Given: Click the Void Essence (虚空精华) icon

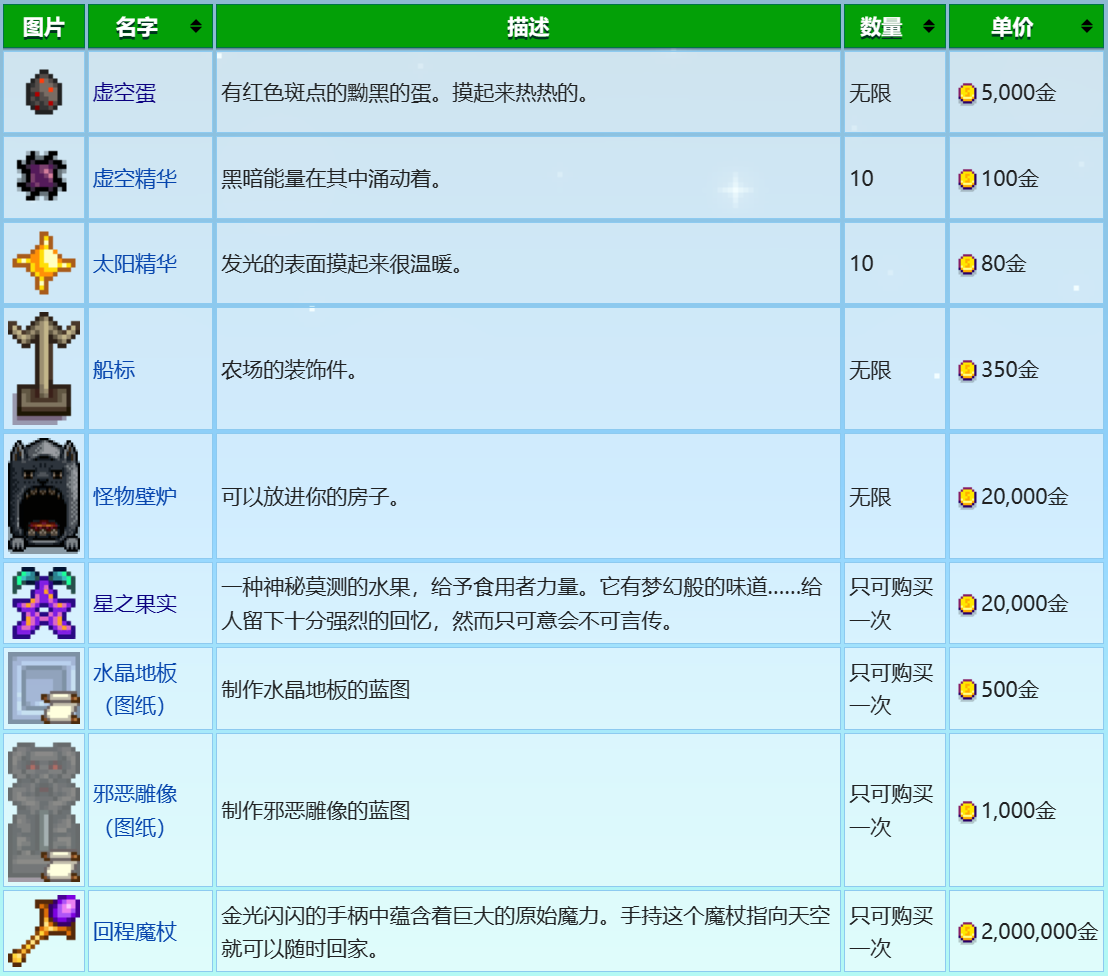Looking at the screenshot, I should [x=43, y=178].
